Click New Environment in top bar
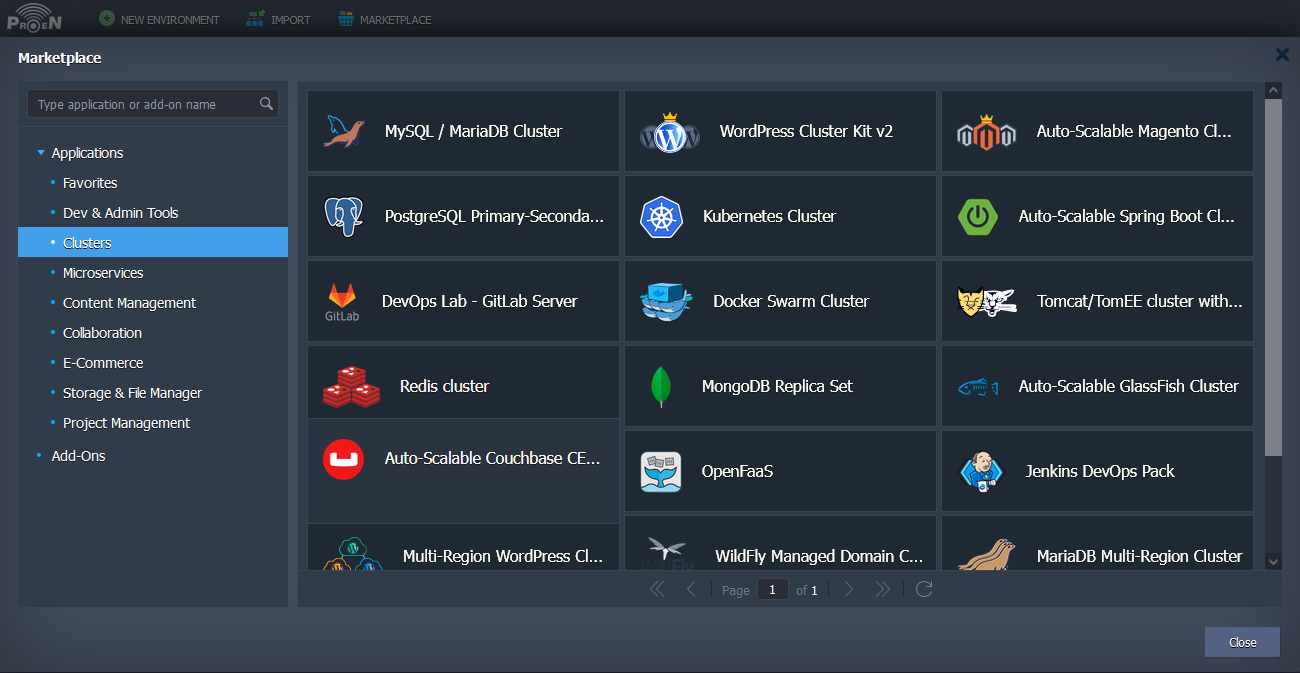The image size is (1300, 673). click(x=159, y=19)
